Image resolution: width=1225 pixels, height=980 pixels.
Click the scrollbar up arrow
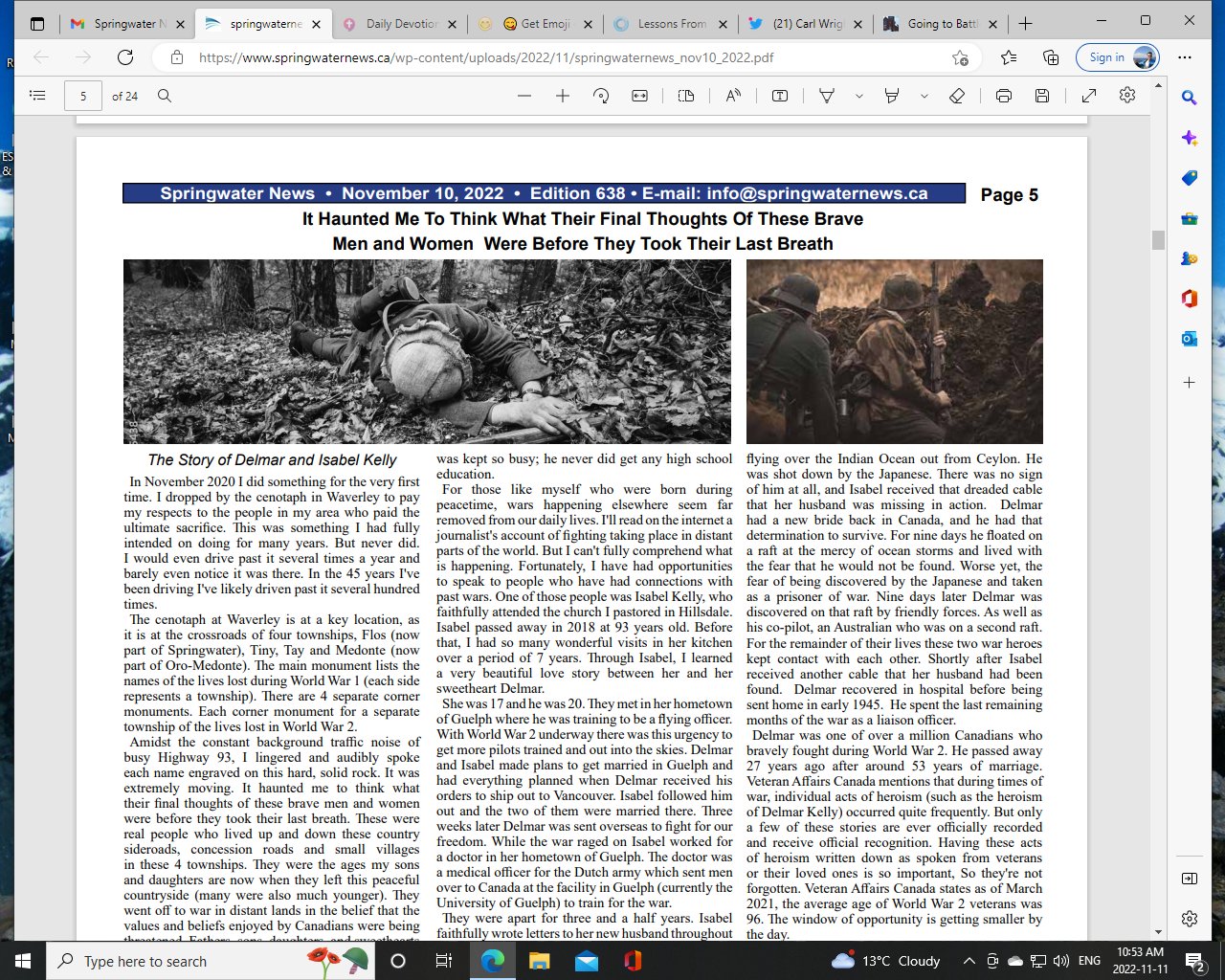[1158, 87]
